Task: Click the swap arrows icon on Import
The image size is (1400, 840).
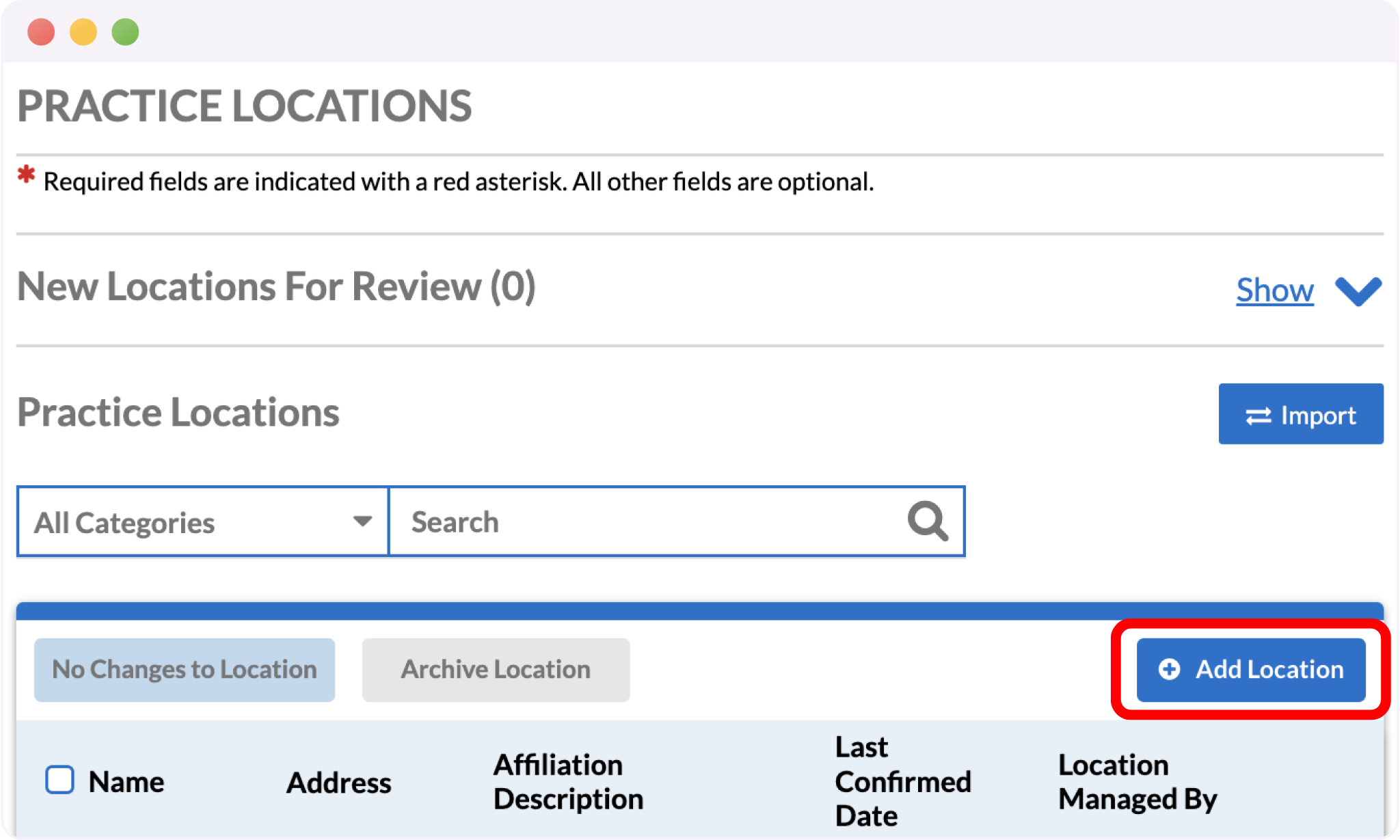Action: (1258, 416)
